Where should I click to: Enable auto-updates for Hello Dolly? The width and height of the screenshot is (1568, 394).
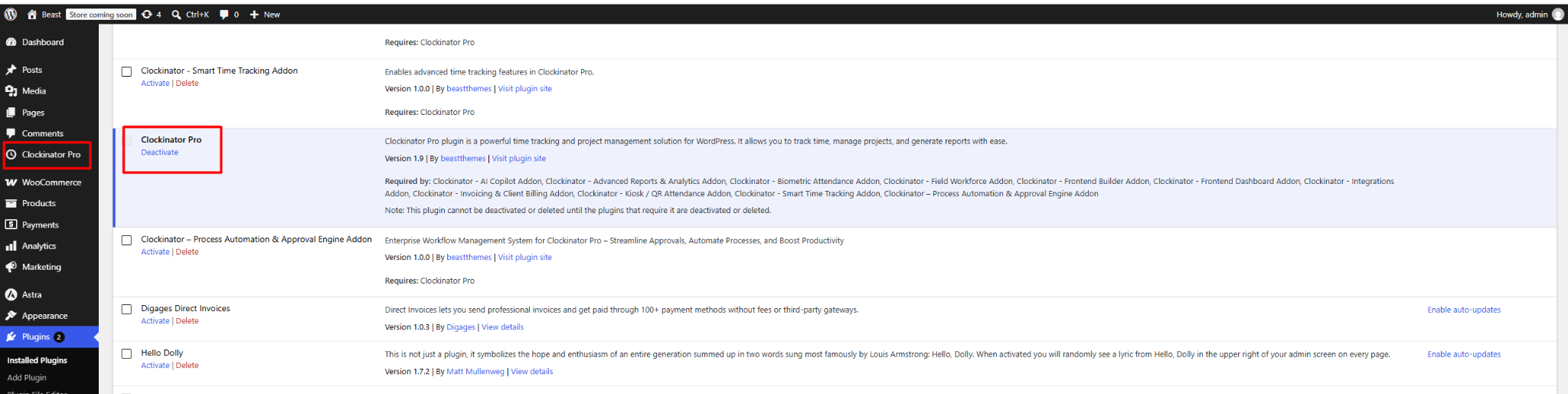[x=1464, y=354]
